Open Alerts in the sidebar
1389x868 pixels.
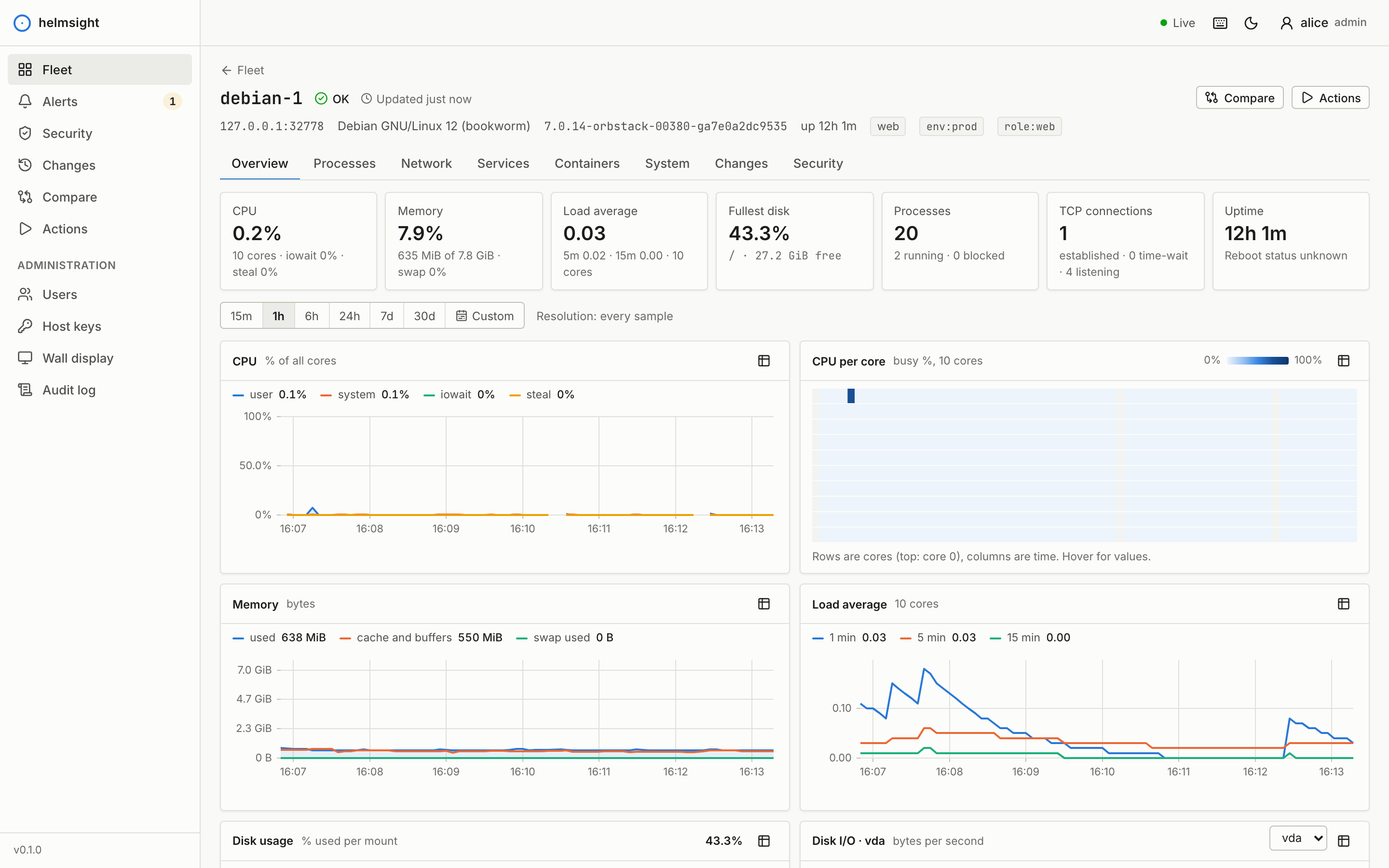[100, 102]
